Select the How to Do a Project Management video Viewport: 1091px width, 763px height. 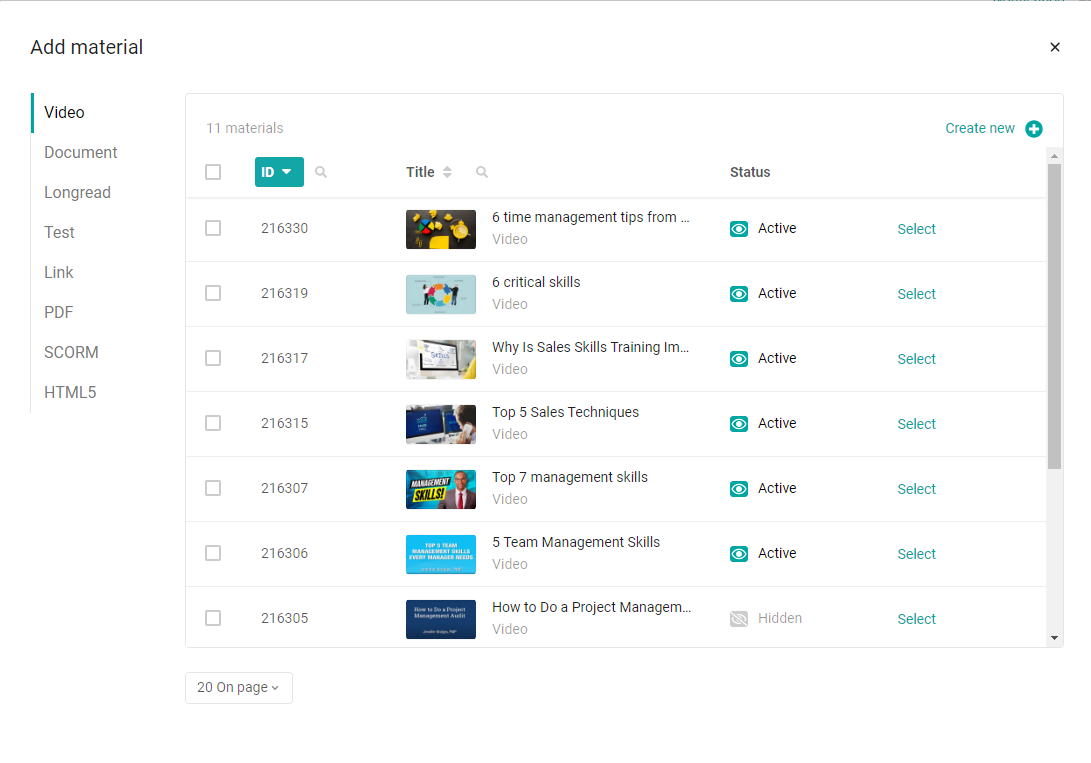point(916,619)
